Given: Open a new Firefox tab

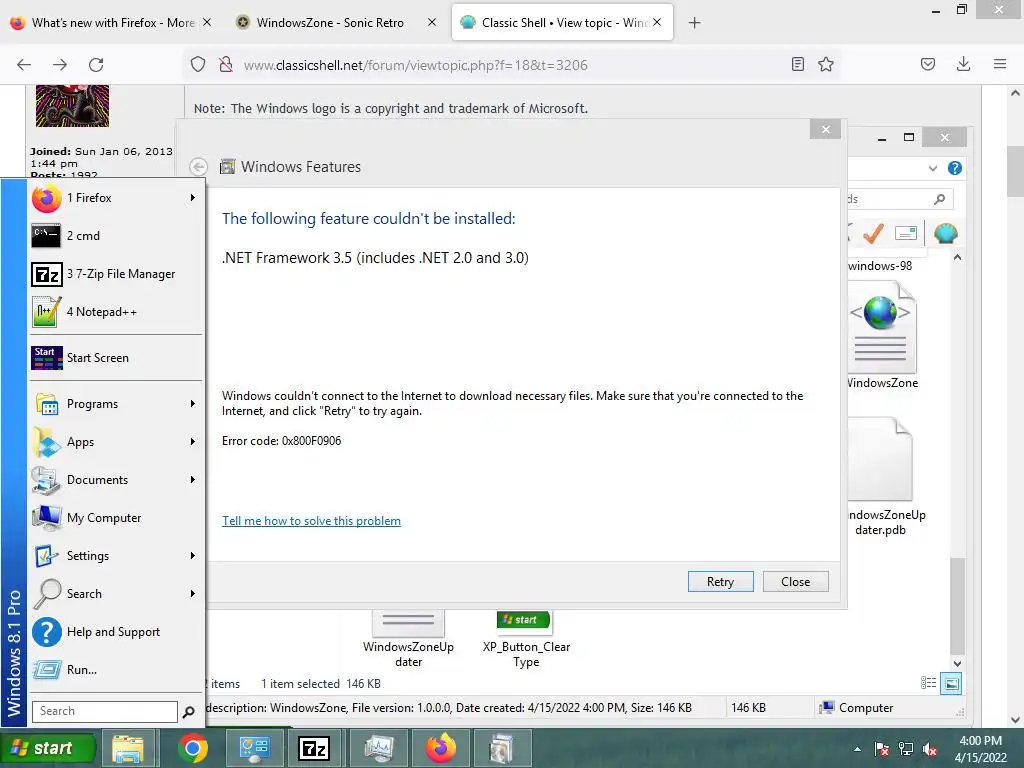Looking at the screenshot, I should tap(695, 23).
